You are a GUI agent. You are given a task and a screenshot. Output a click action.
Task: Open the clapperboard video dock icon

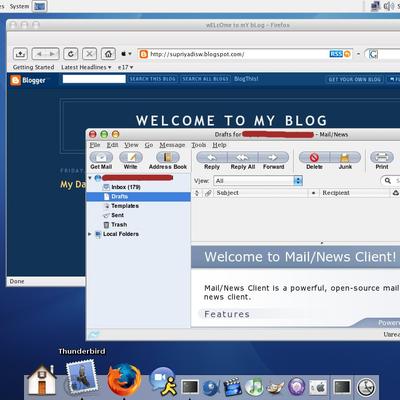click(x=232, y=387)
